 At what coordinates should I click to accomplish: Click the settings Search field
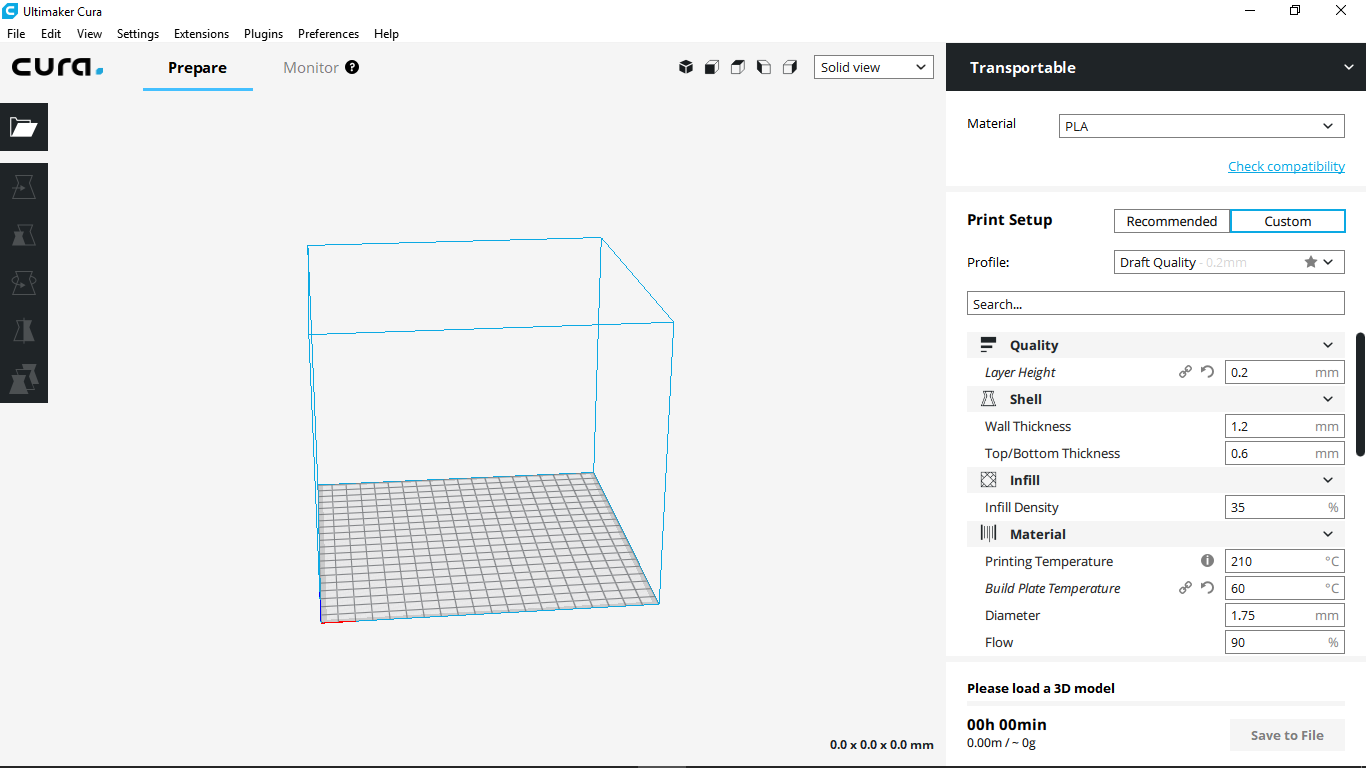click(x=1156, y=303)
